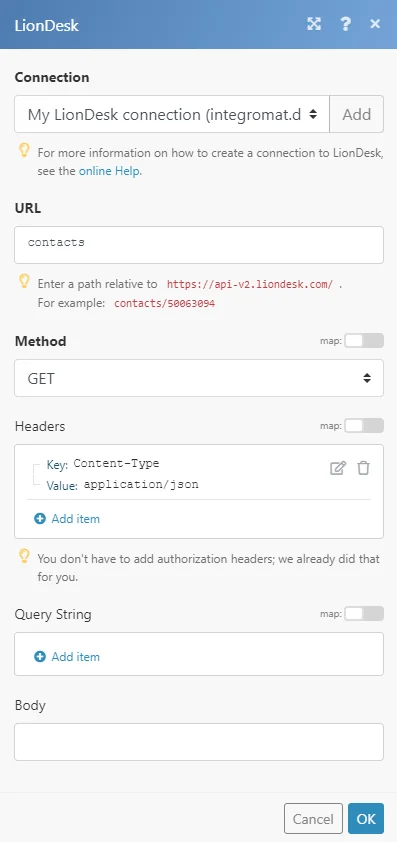
Task: Click the OK button
Action: click(x=366, y=818)
